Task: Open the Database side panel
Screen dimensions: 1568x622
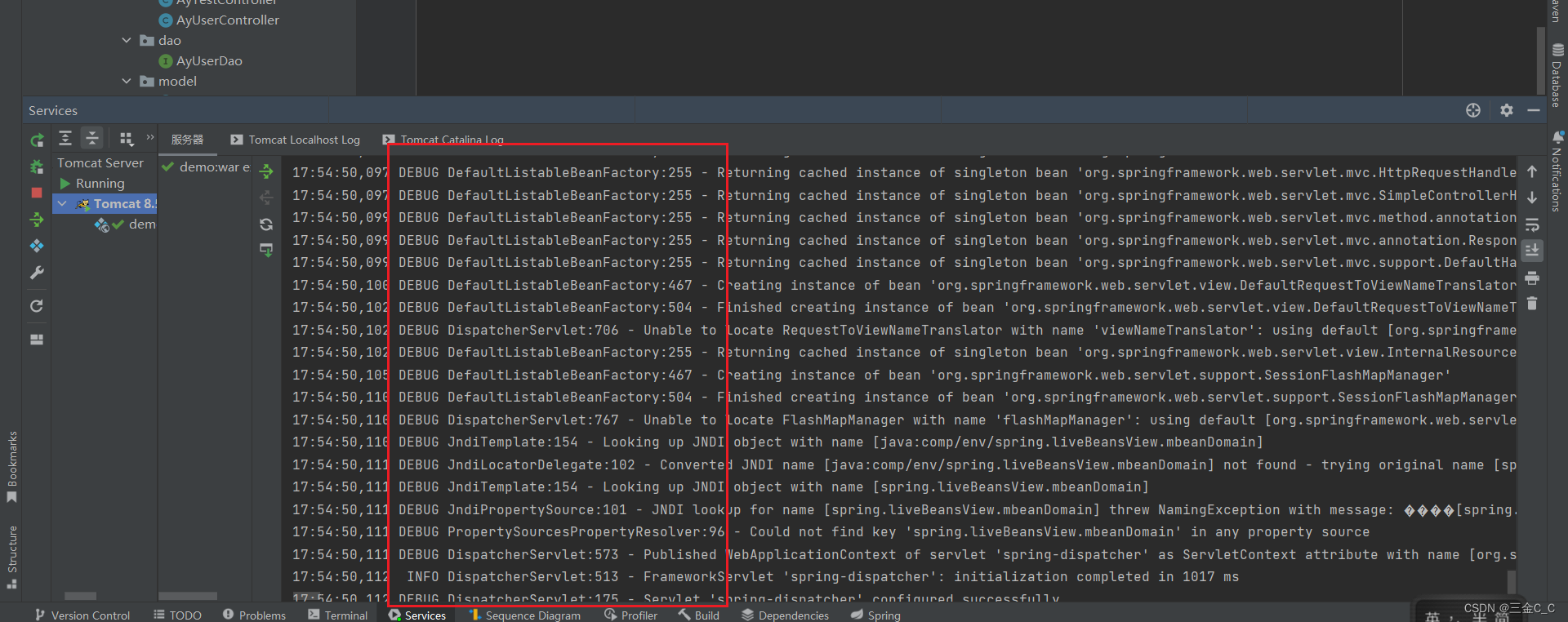Action: coord(1557,75)
